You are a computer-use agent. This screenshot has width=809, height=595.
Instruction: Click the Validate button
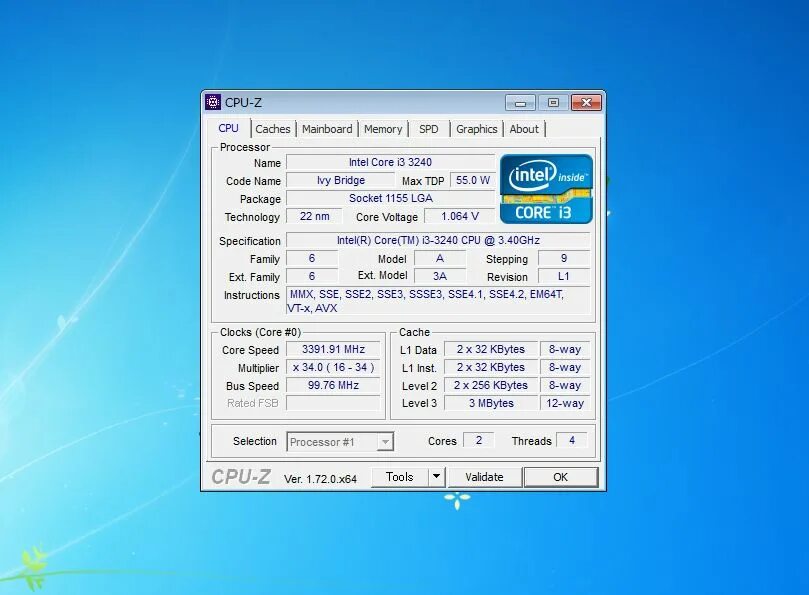484,477
